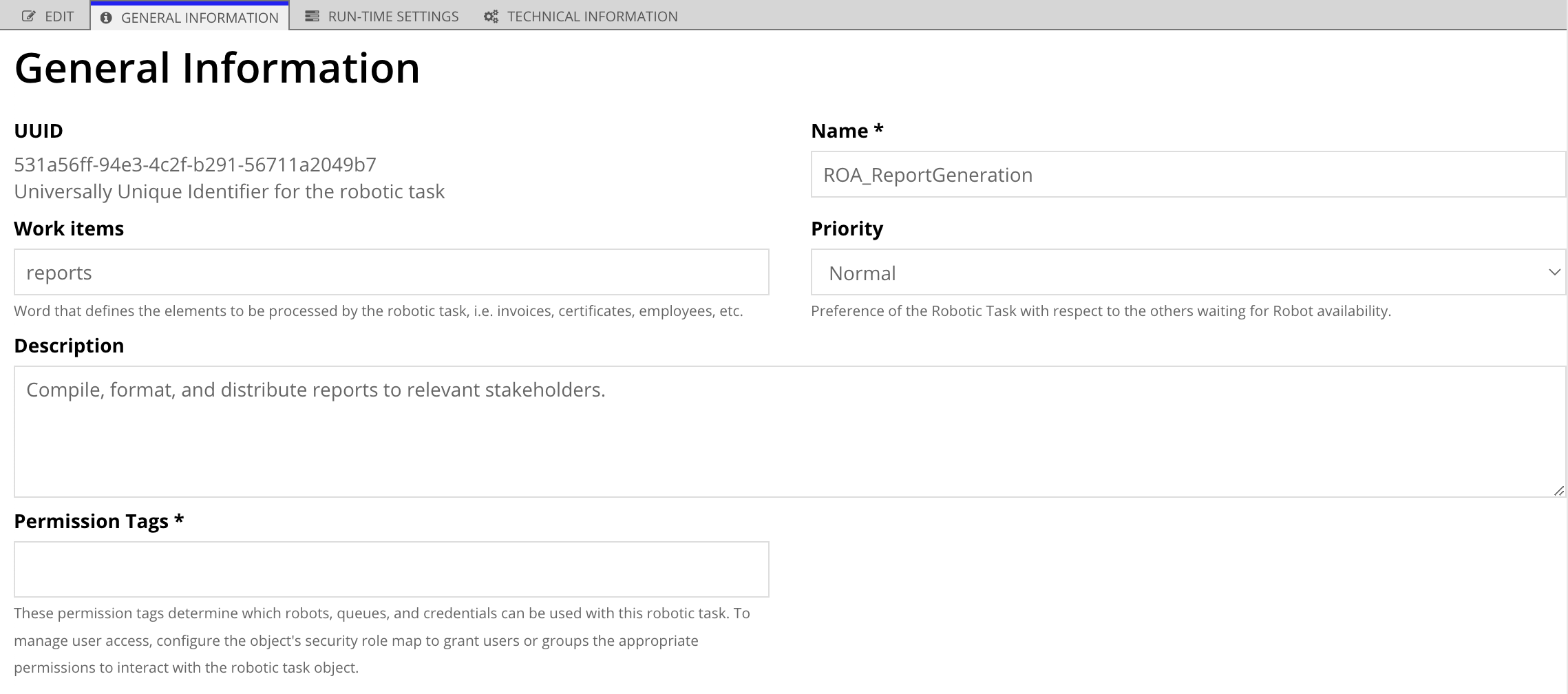The width and height of the screenshot is (1568, 694).
Task: Click the 'UUID' label
Action: click(39, 131)
